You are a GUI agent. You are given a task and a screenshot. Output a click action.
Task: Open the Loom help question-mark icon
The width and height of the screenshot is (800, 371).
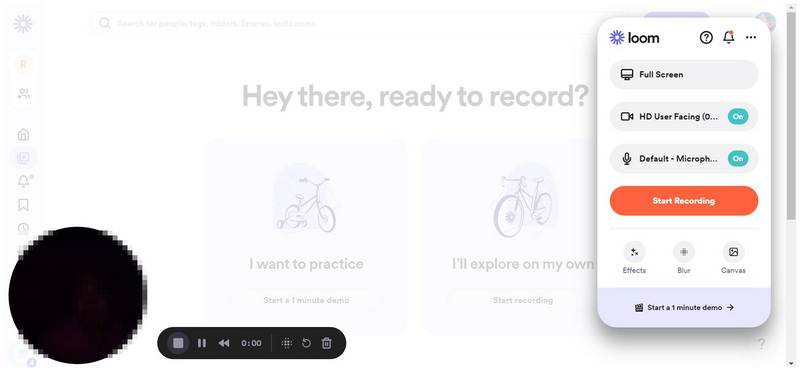pos(706,37)
